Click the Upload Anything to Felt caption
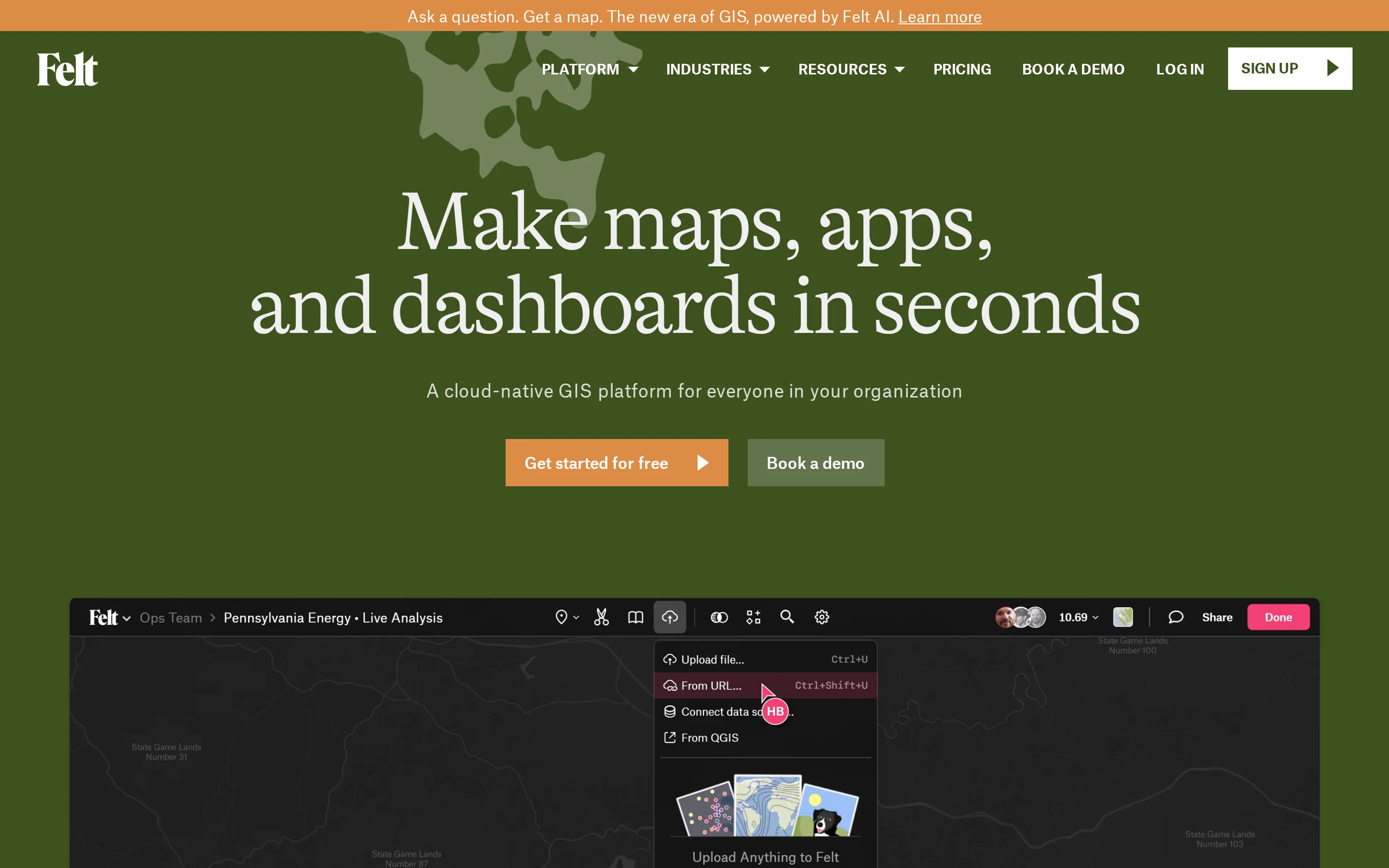This screenshot has width=1389, height=868. point(765,857)
